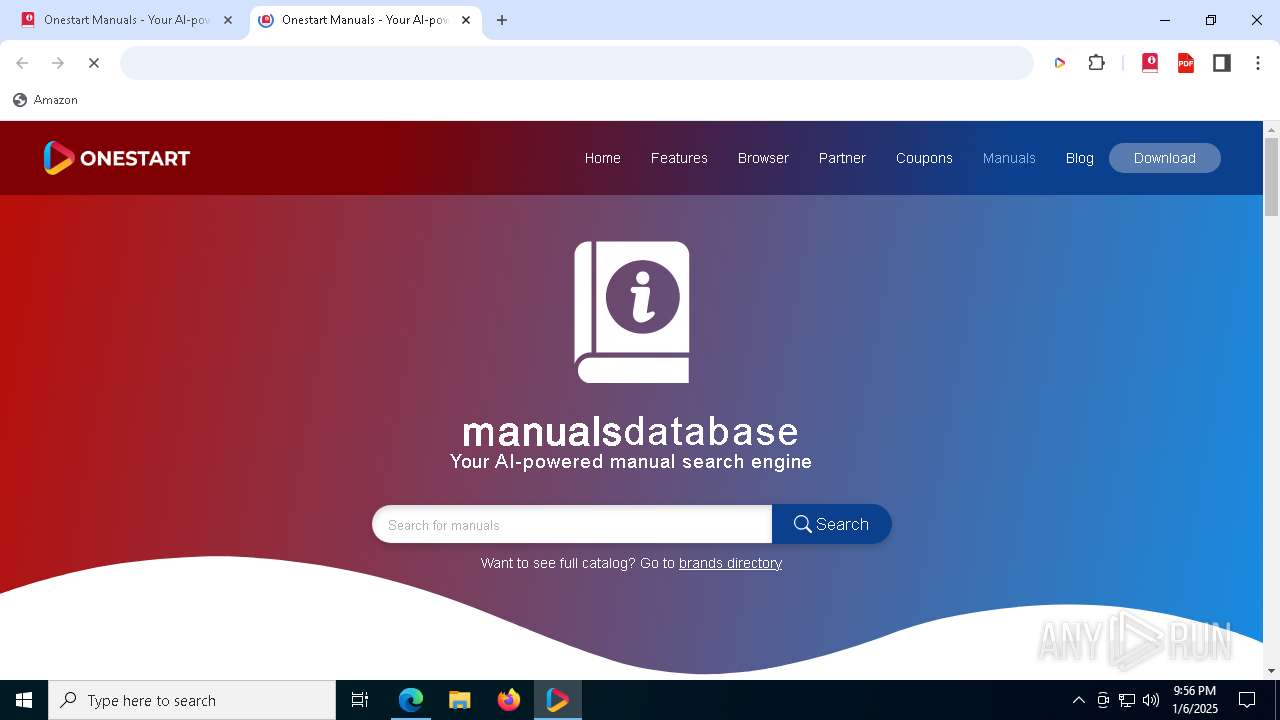The image size is (1280, 720).
Task: Open the Extensions puzzle icon
Action: [x=1097, y=63]
